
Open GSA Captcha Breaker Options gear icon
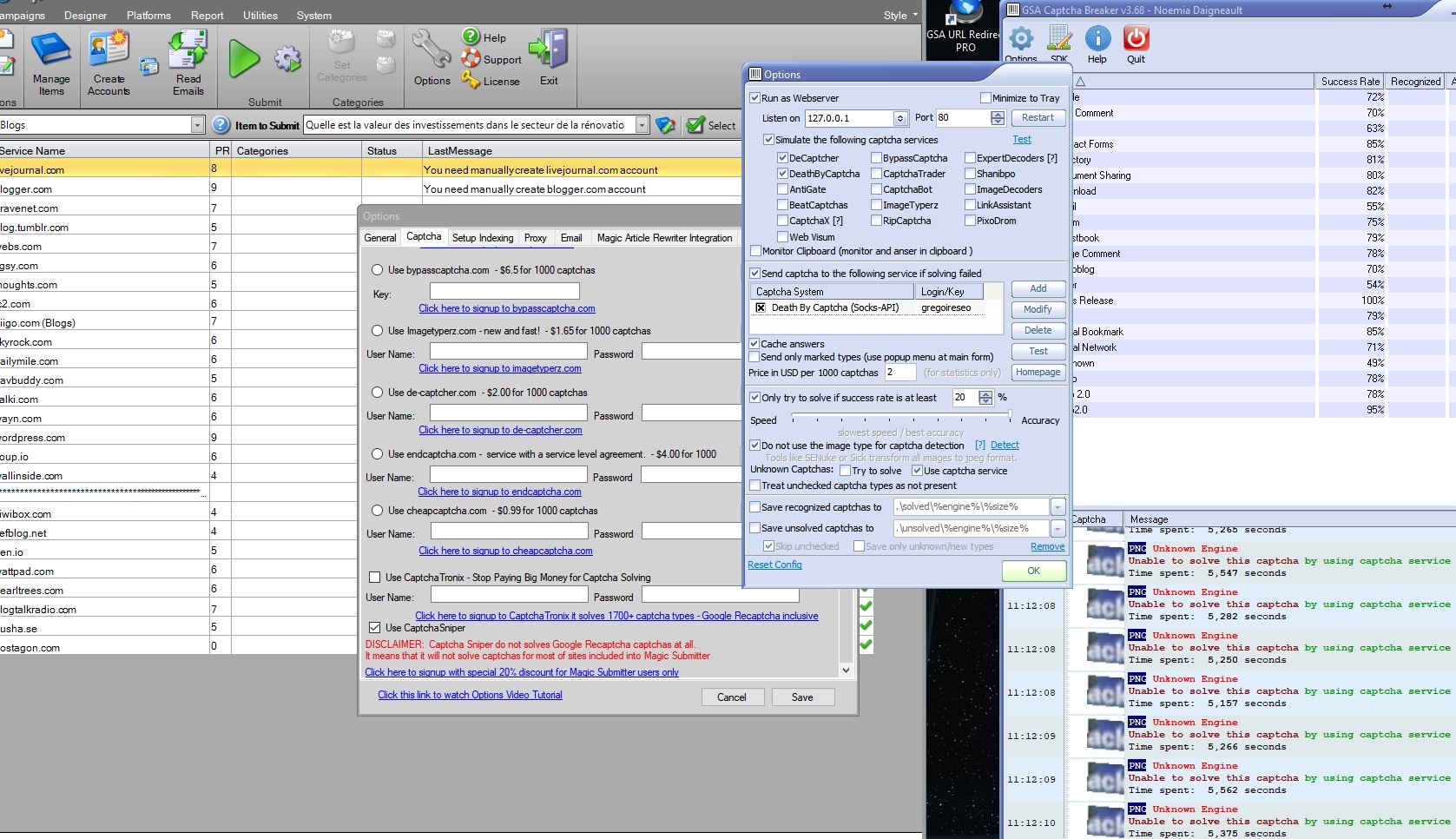(1021, 38)
